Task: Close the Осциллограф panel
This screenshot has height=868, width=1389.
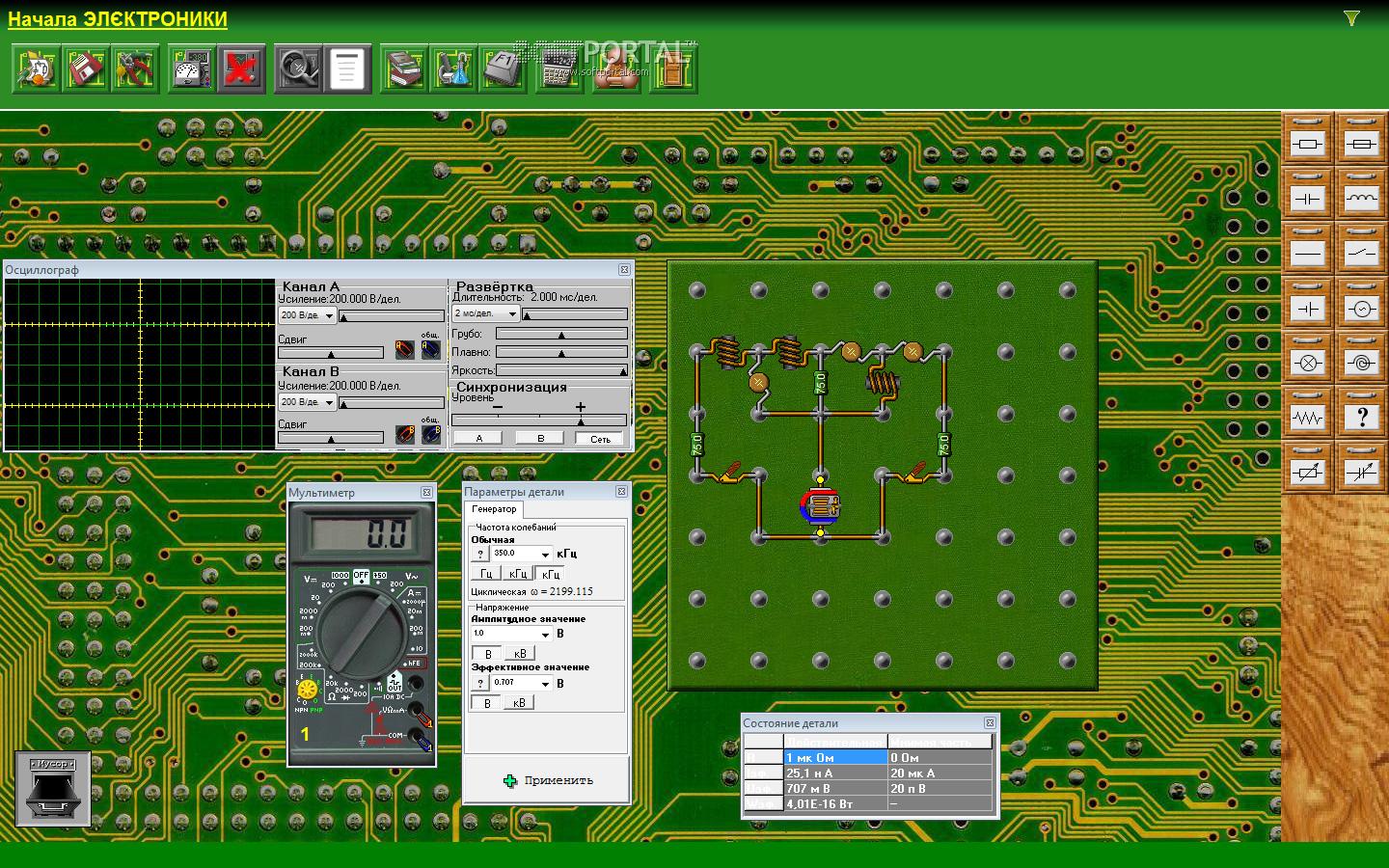Action: (624, 270)
